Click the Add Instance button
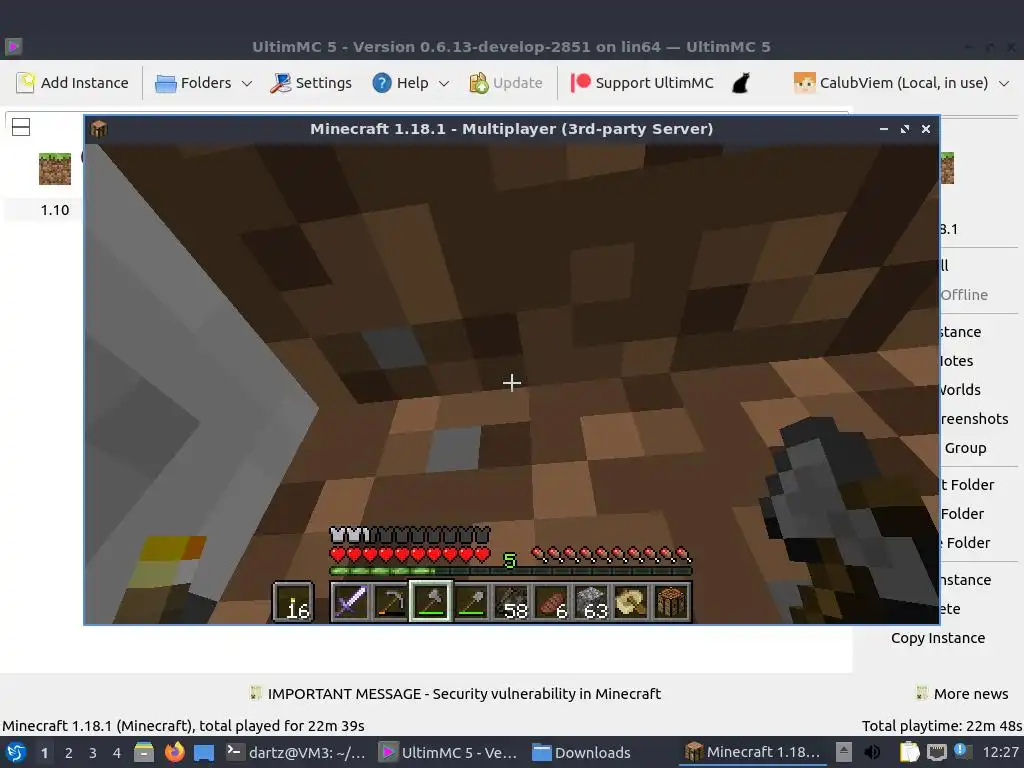 [x=72, y=83]
